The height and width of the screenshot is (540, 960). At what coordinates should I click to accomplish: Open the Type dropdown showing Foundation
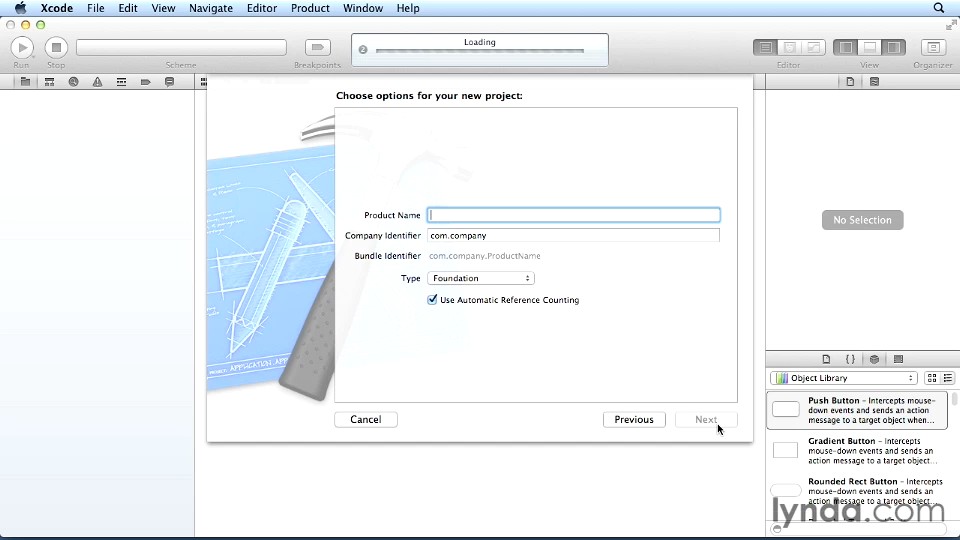(481, 278)
